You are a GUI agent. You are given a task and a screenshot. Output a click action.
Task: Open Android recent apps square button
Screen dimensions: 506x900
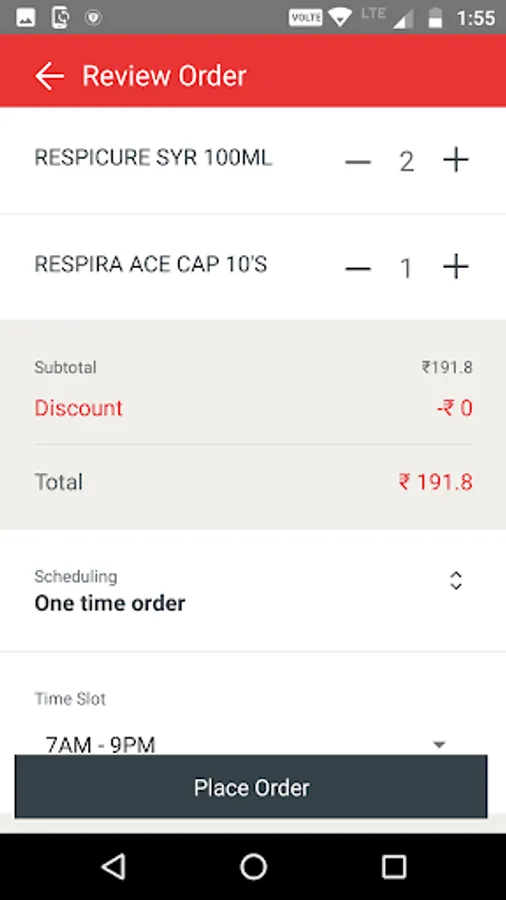click(x=394, y=867)
